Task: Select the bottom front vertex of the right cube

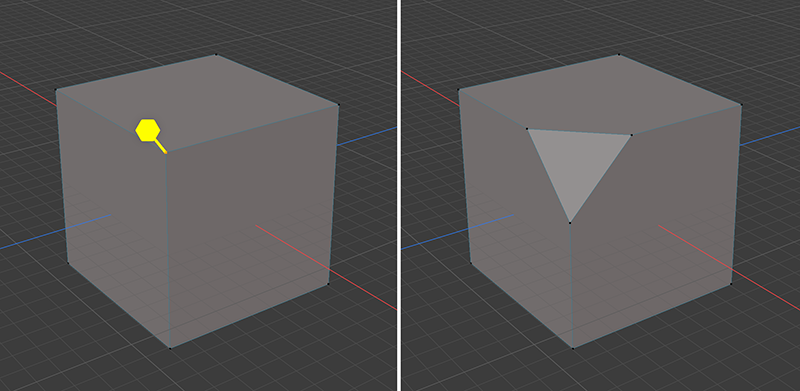Action: click(573, 348)
